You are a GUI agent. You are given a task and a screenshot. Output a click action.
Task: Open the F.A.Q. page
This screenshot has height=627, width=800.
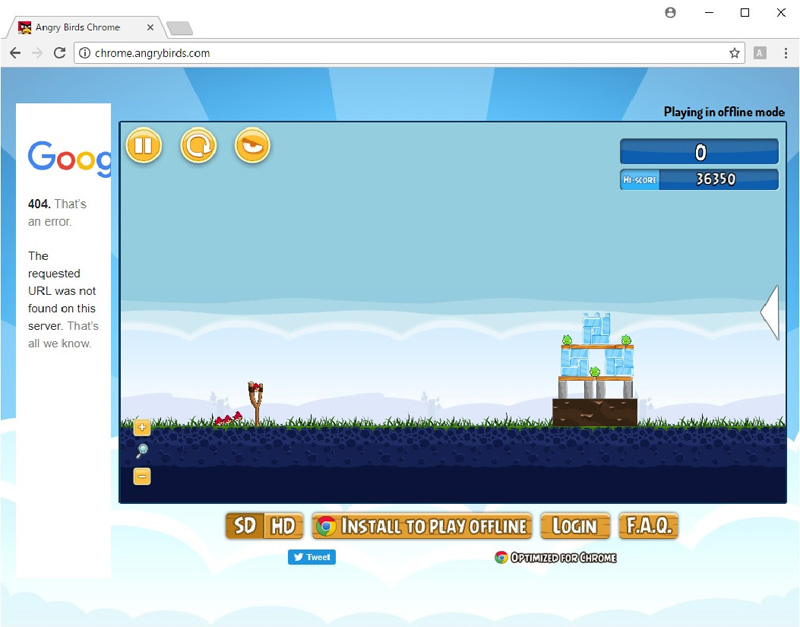648,525
